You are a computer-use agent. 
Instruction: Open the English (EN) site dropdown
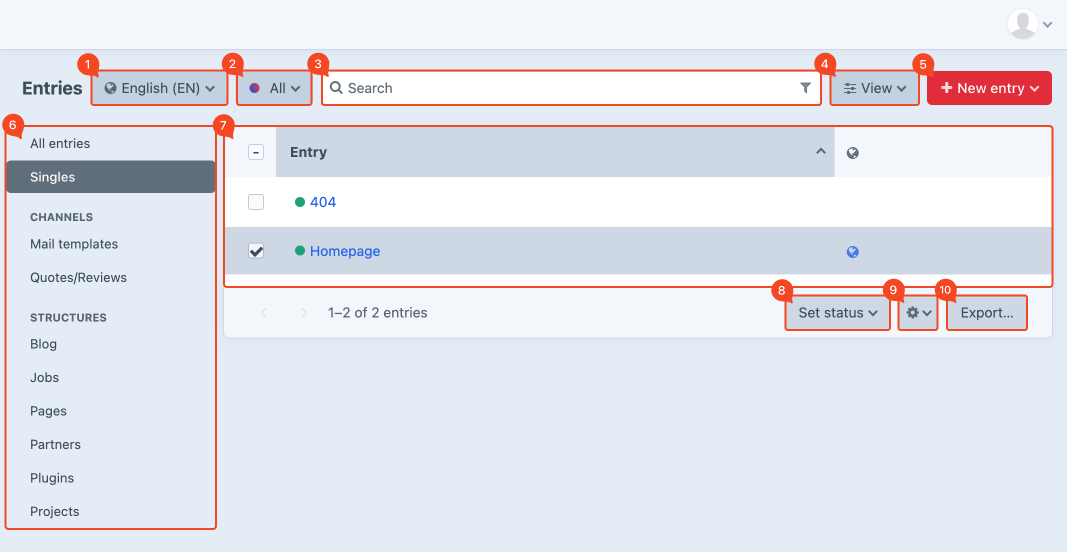tap(160, 88)
